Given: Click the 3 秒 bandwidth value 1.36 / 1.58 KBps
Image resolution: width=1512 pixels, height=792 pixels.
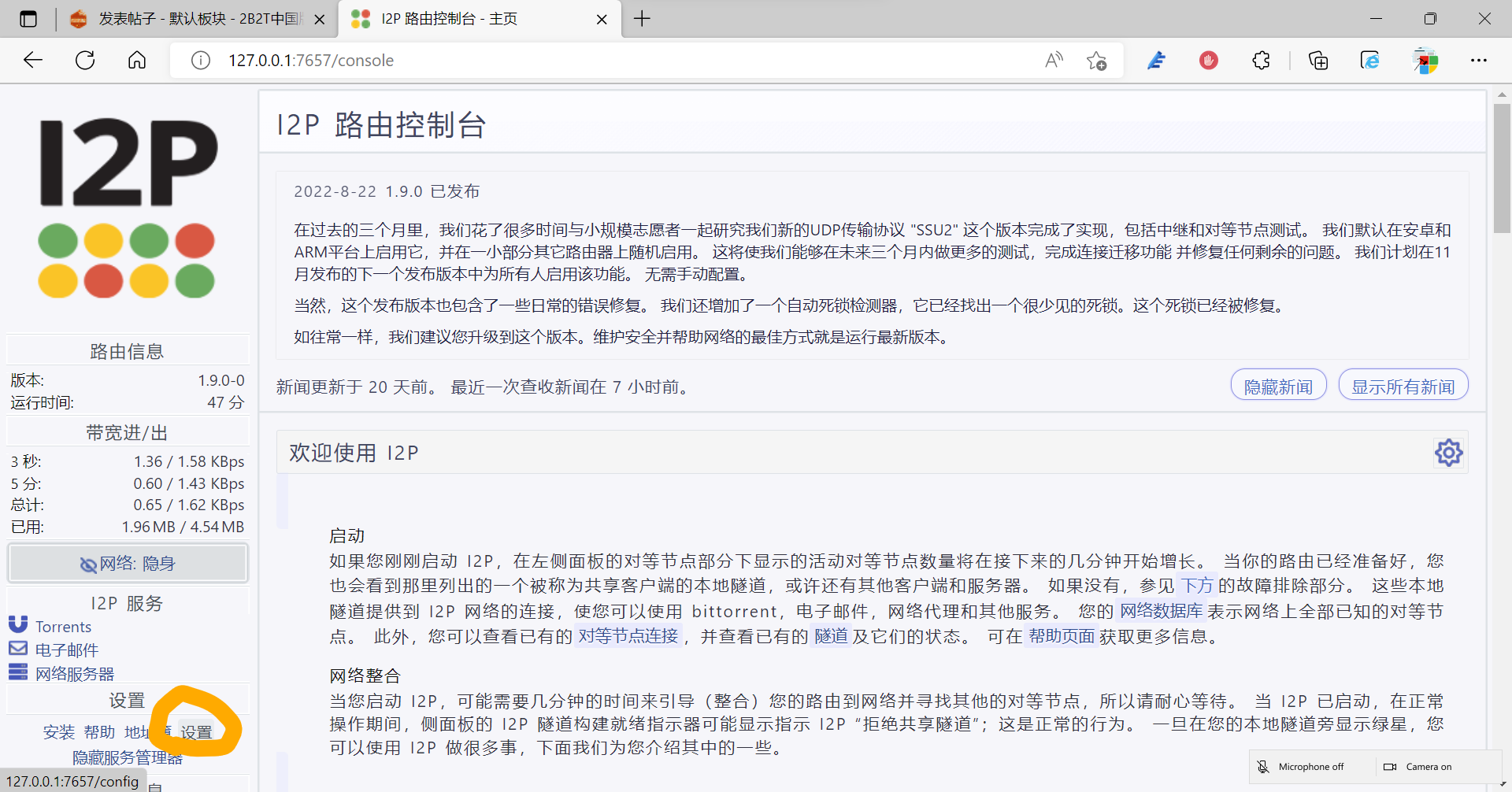Looking at the screenshot, I should coord(189,461).
